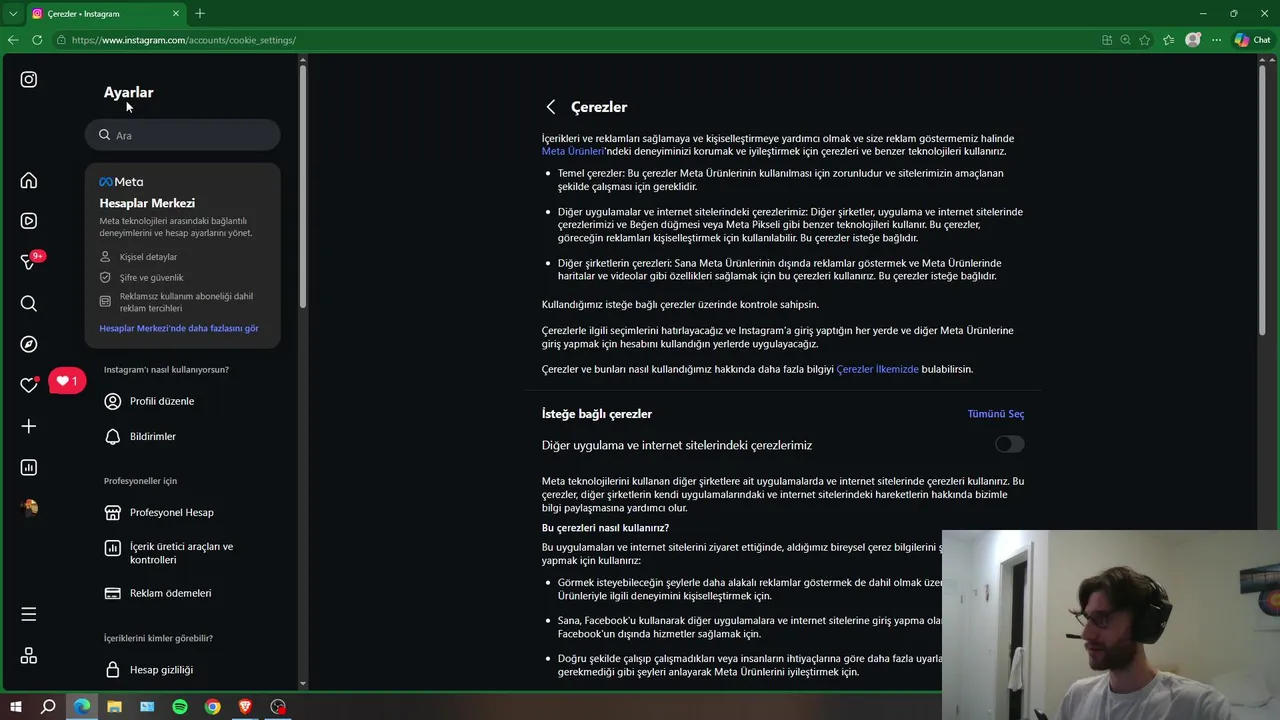The height and width of the screenshot is (720, 1280).
Task: Close the Çerezler Instagram tab
Action: [177, 14]
